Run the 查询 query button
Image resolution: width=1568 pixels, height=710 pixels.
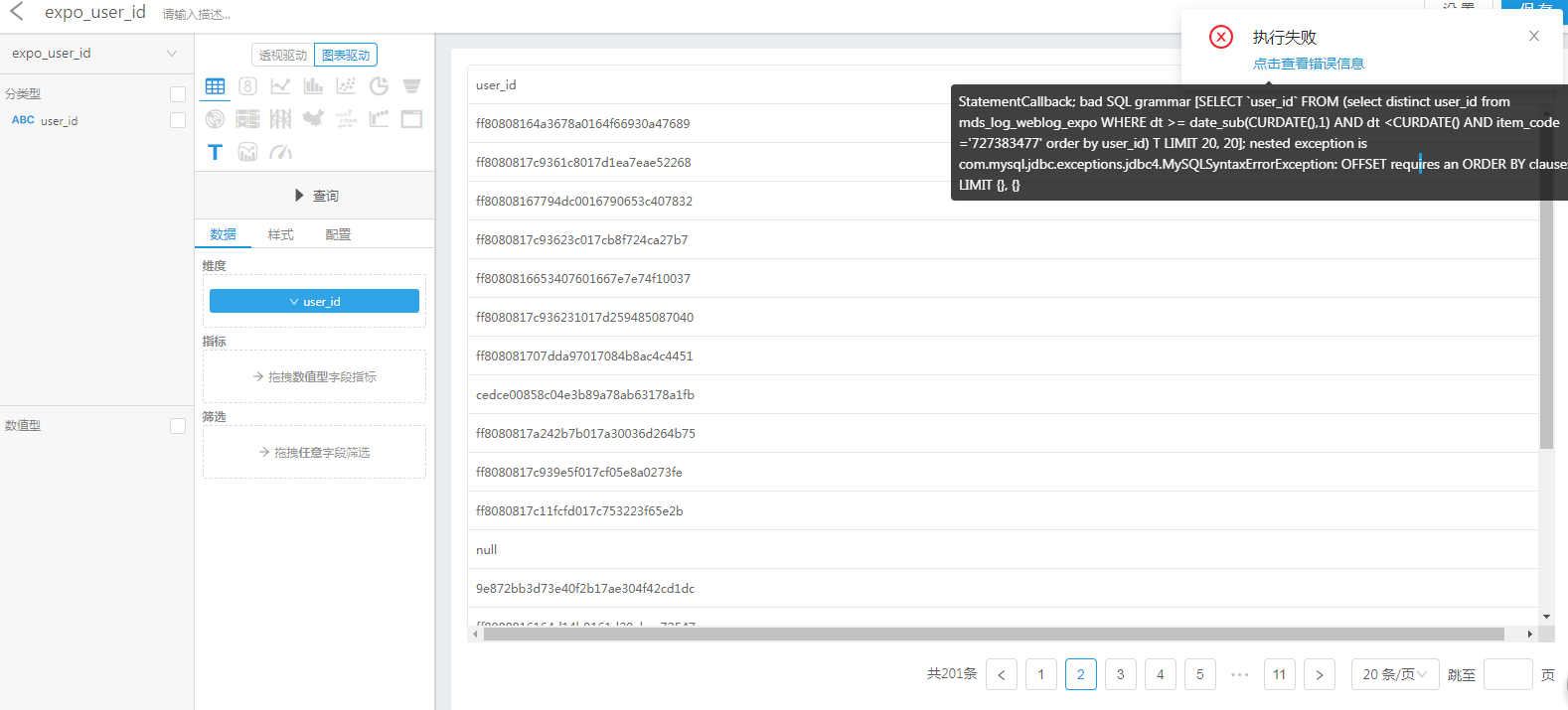tap(315, 196)
